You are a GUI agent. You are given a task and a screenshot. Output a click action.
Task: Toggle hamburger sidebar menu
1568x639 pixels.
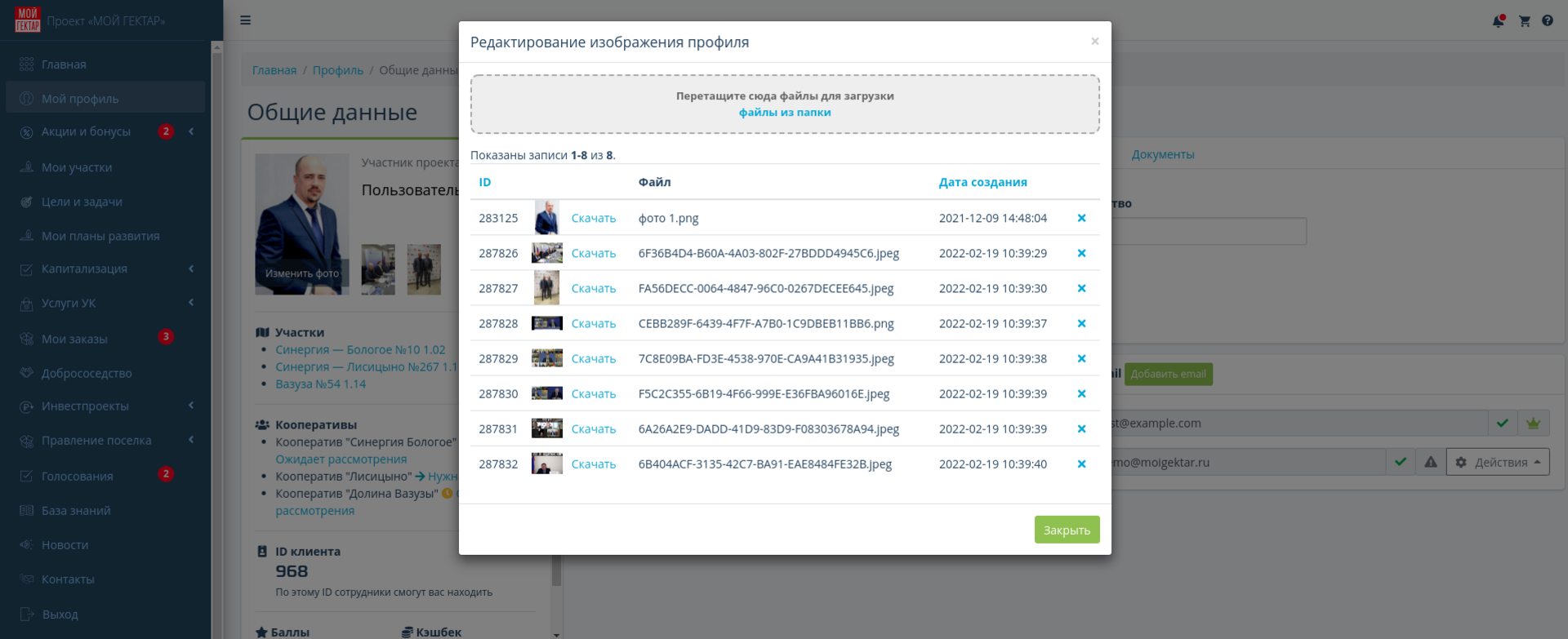[245, 20]
